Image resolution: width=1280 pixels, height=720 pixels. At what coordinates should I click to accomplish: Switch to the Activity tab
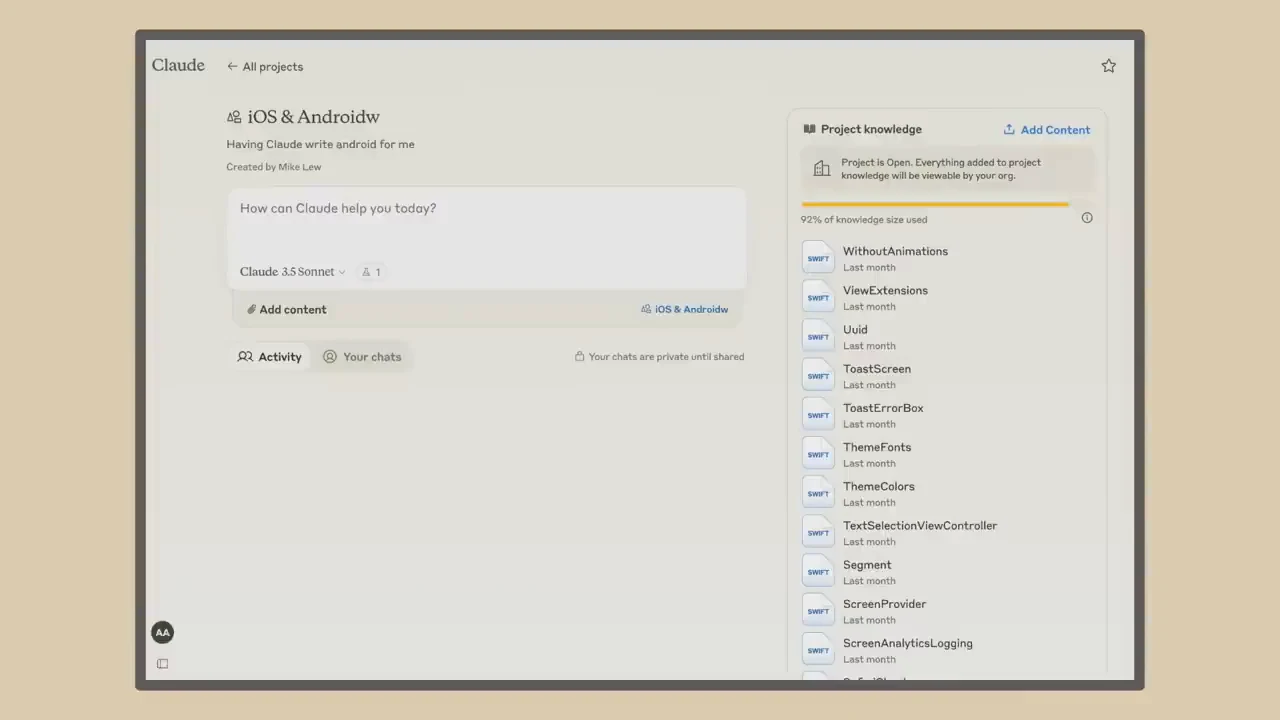pos(270,357)
